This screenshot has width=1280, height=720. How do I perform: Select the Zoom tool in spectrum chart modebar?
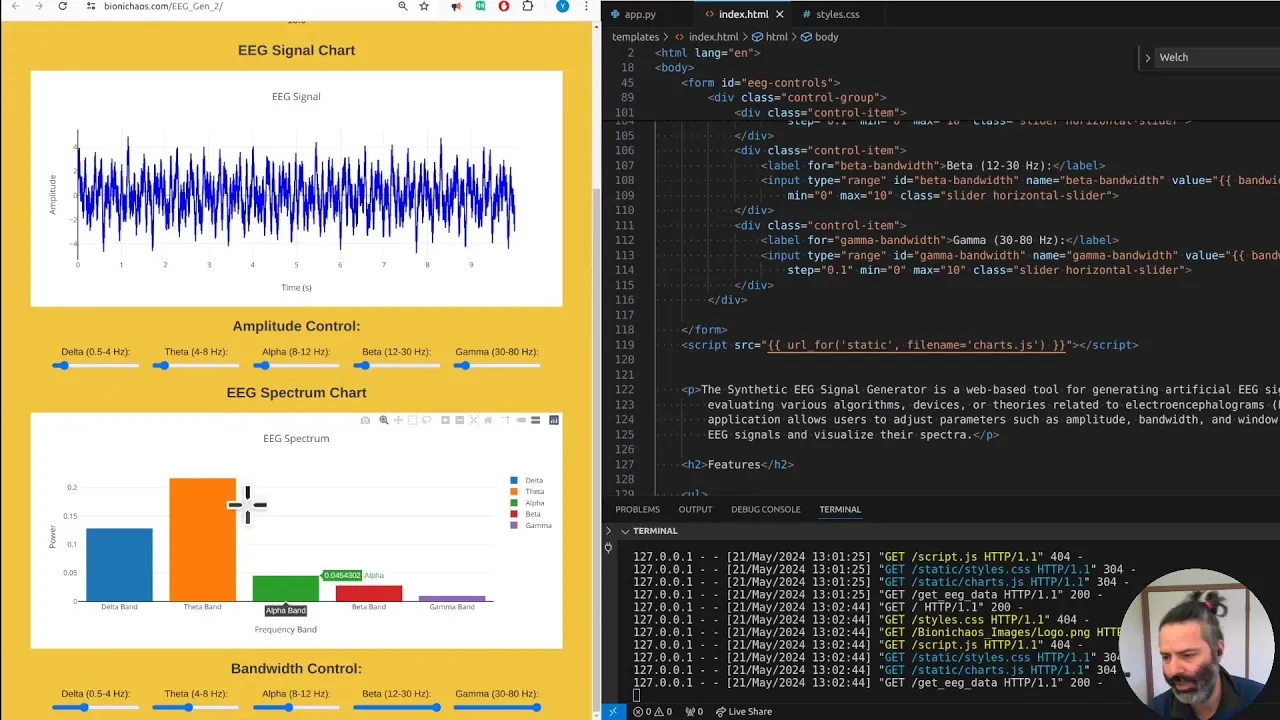click(384, 420)
